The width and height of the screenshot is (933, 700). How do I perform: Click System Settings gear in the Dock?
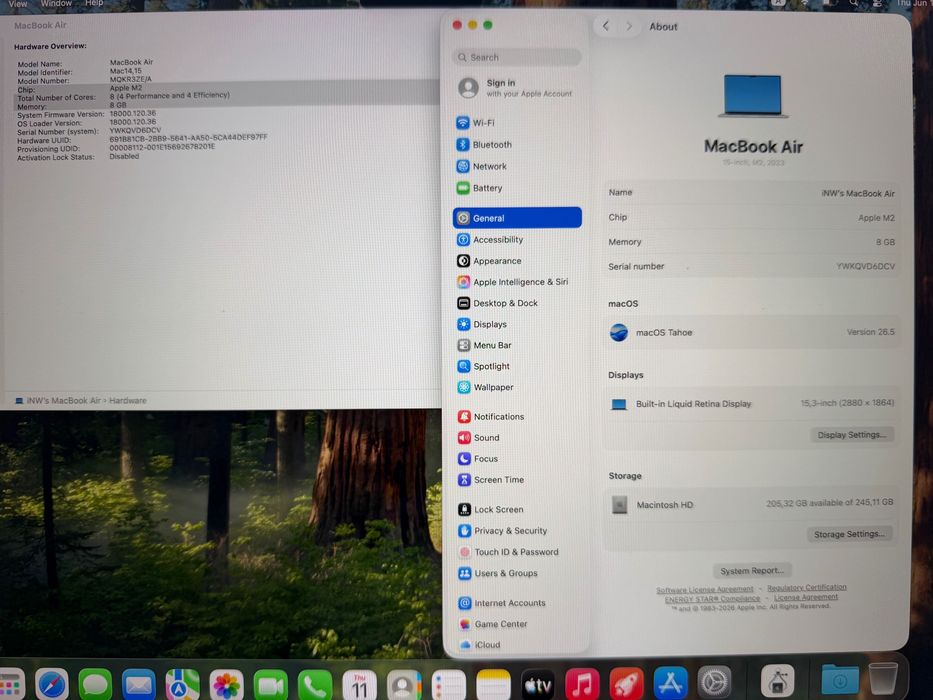click(714, 682)
